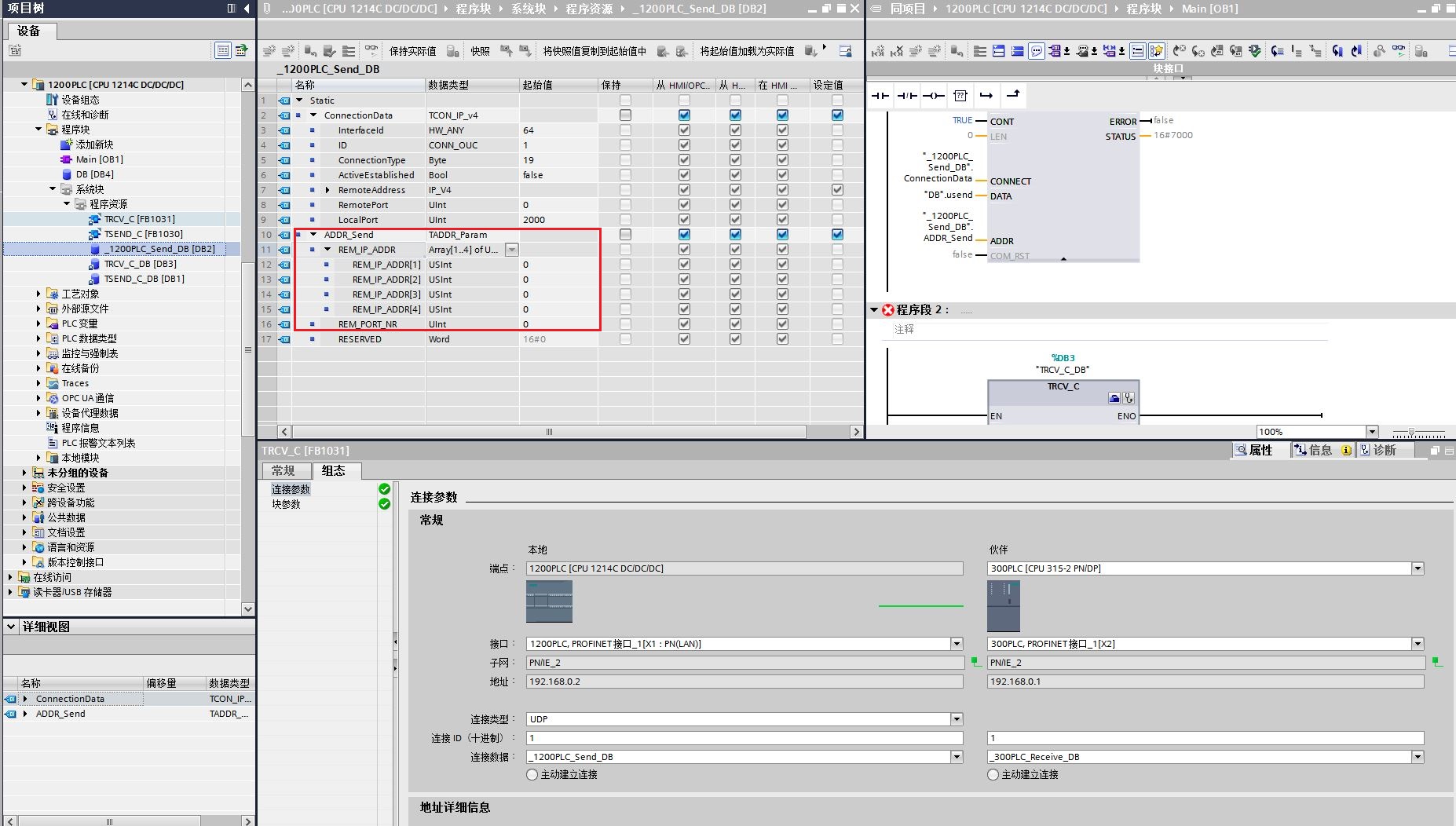This screenshot has height=826, width=1456.
Task: Insert a normally closed contact
Action: [x=907, y=96]
